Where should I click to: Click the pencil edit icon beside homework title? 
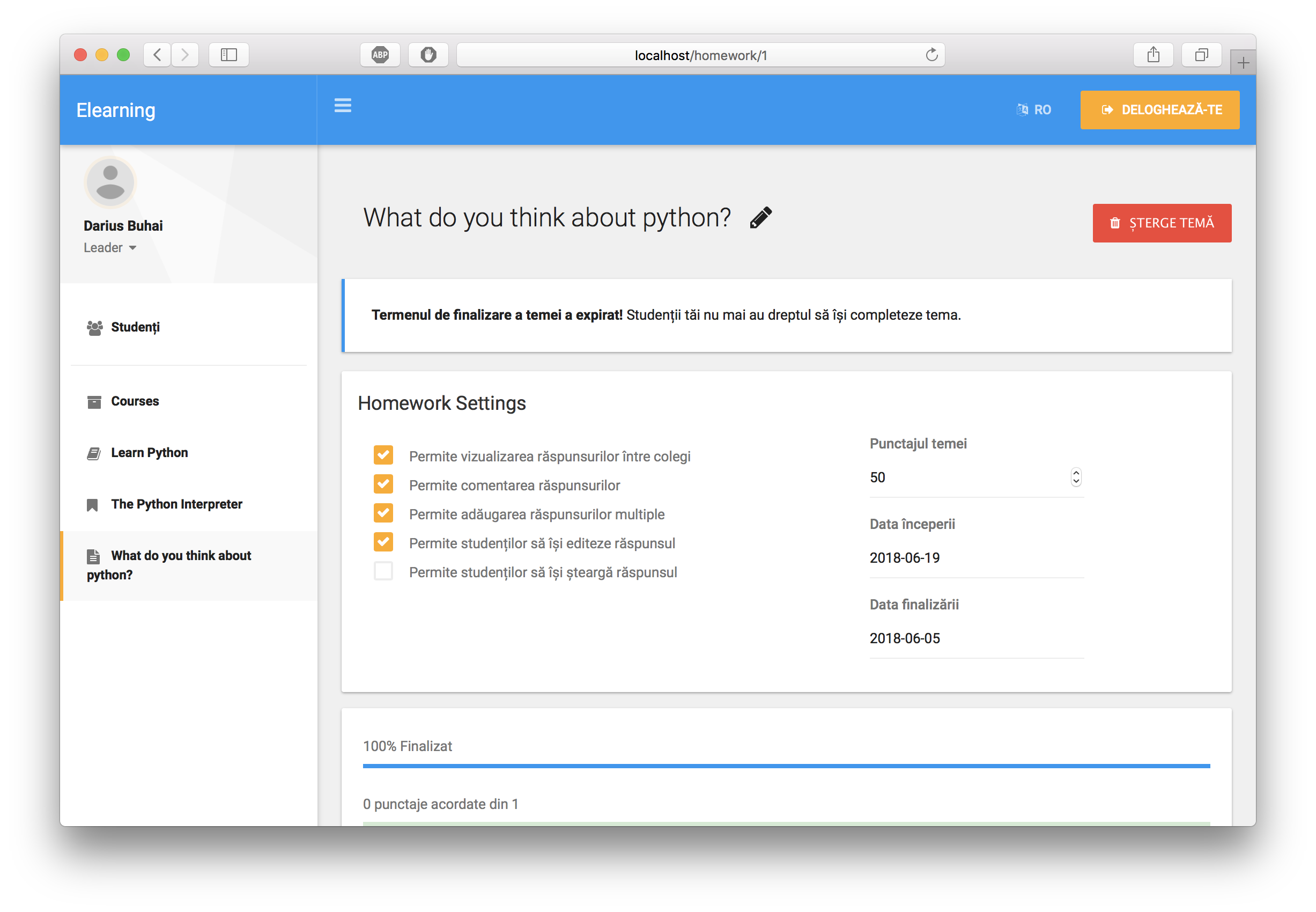(760, 218)
